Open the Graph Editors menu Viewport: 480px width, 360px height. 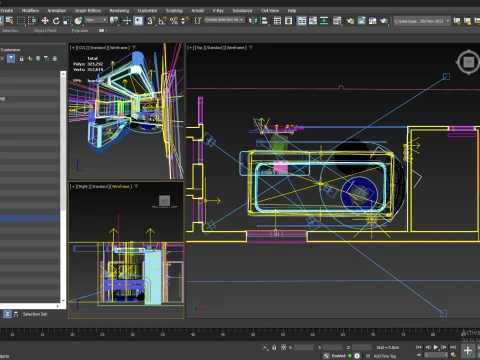[x=88, y=11]
